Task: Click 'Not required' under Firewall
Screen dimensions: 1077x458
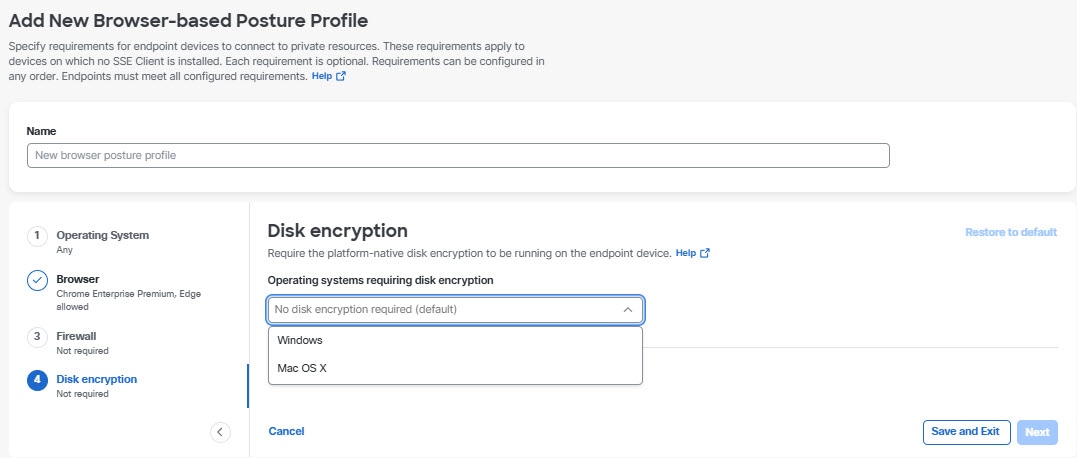Action: [x=82, y=351]
